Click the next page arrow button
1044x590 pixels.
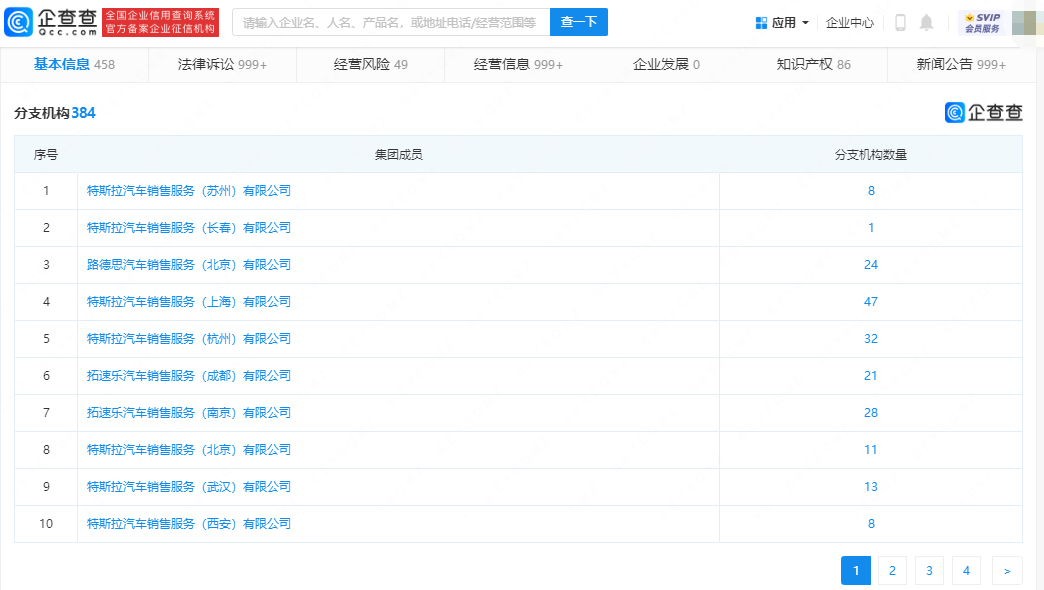(x=1007, y=571)
